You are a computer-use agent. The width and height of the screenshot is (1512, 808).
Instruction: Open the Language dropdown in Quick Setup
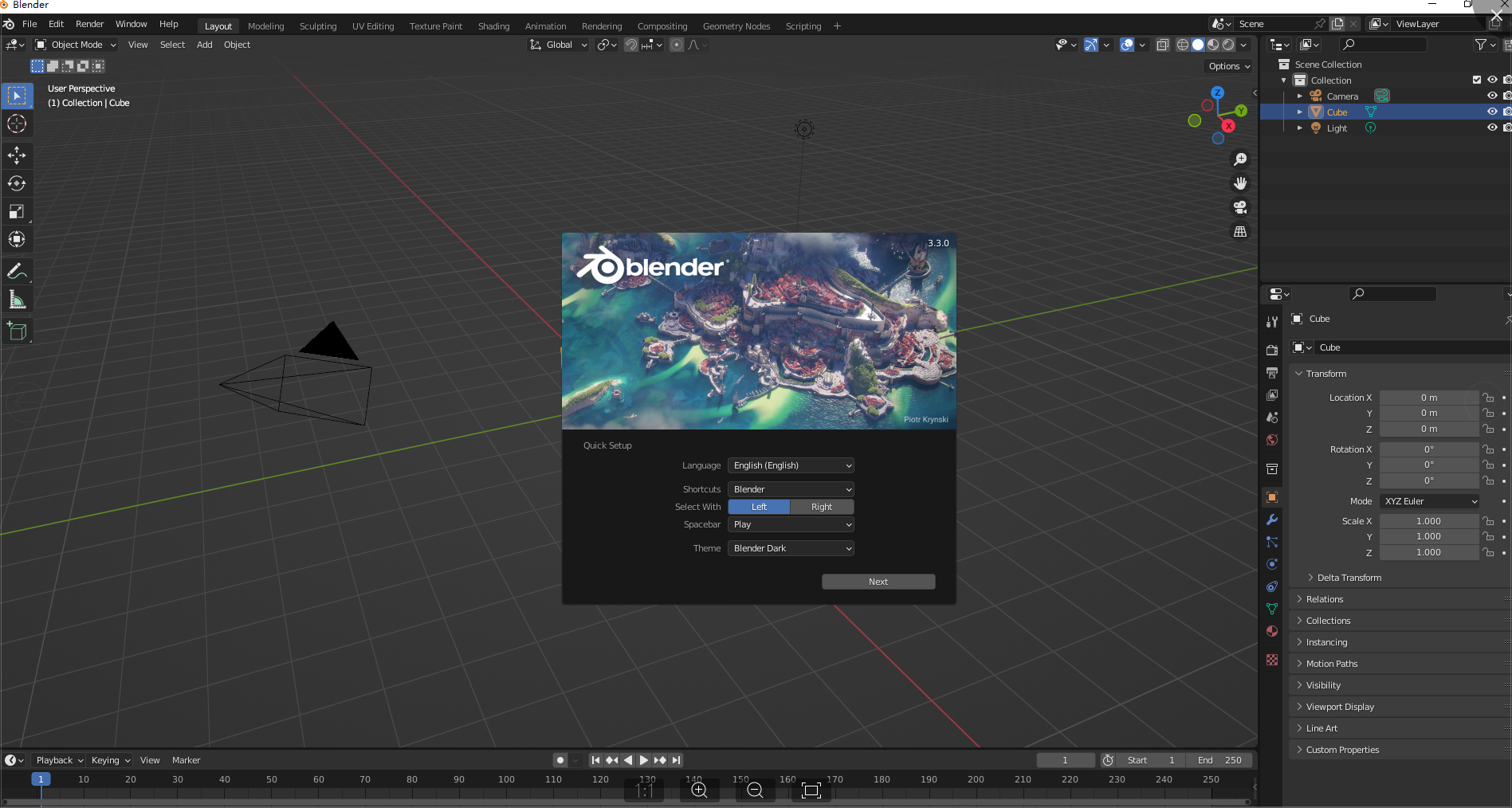point(791,465)
